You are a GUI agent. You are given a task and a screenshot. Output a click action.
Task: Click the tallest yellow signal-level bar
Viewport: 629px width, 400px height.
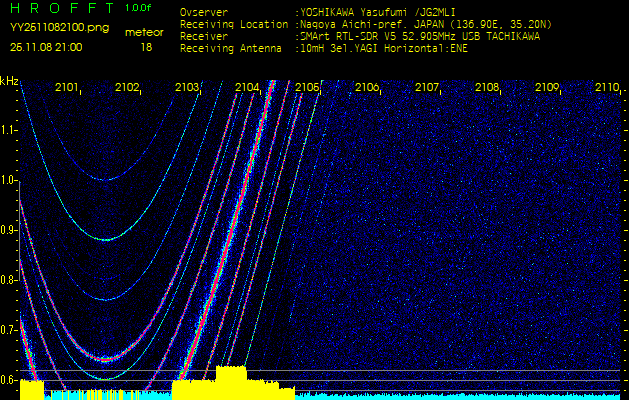(231, 382)
